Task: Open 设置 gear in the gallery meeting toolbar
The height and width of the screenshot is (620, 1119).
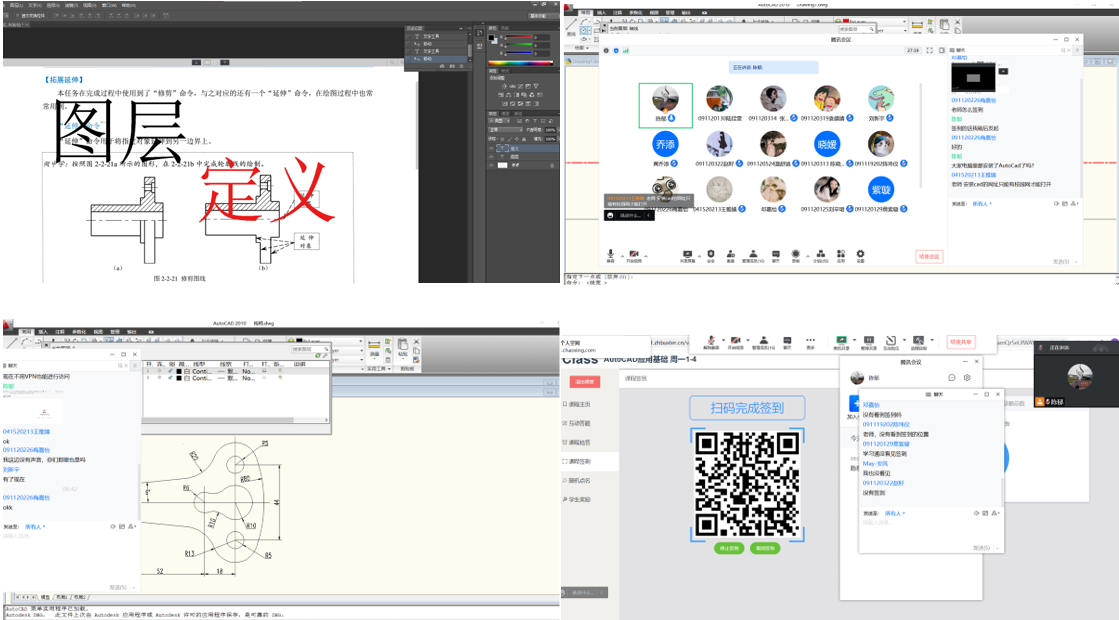Action: [x=861, y=255]
